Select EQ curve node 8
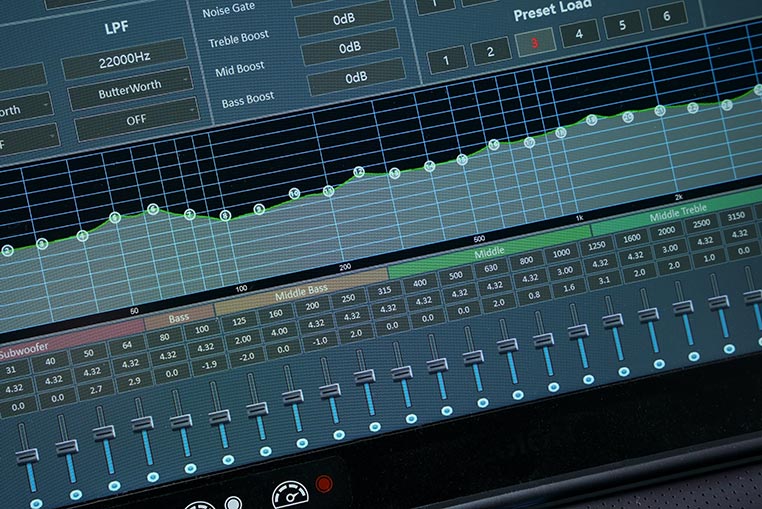Viewport: 762px width, 509px height. tap(225, 215)
